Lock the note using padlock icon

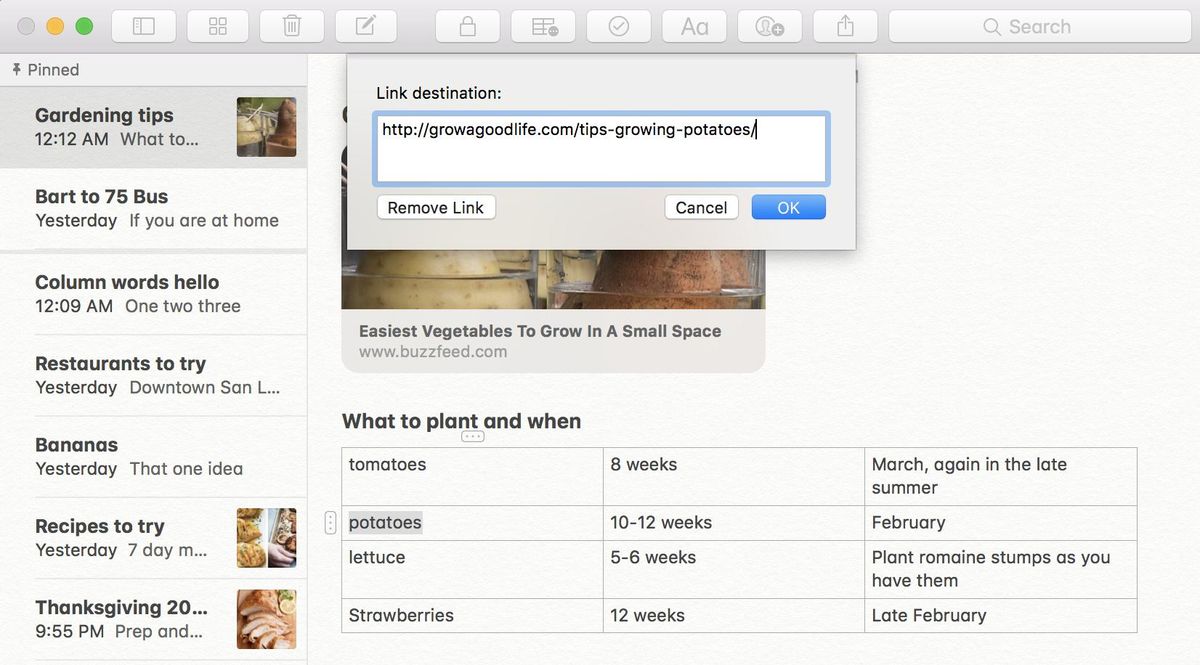pos(467,27)
